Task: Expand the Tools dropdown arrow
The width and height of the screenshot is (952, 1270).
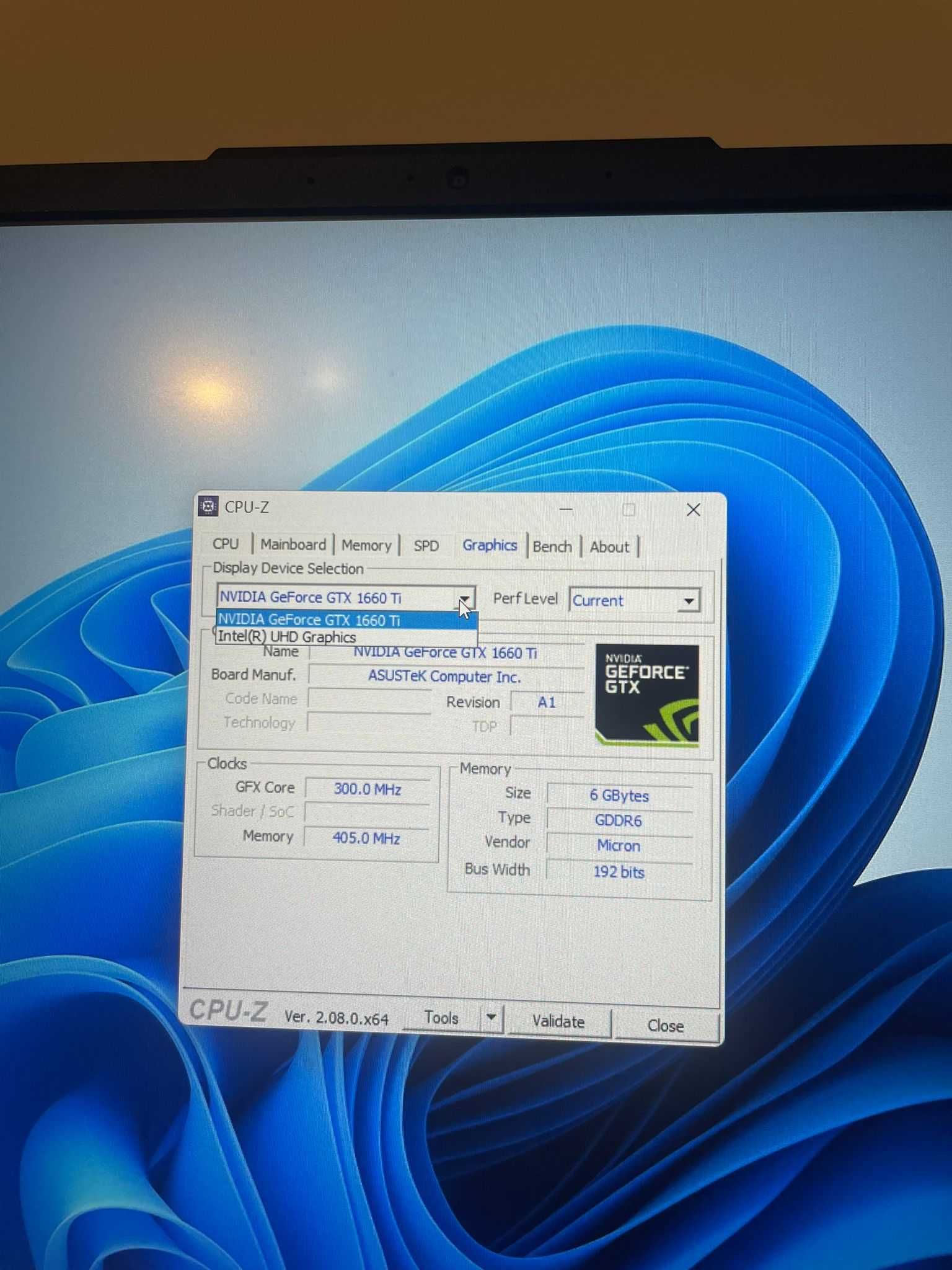Action: click(491, 1018)
